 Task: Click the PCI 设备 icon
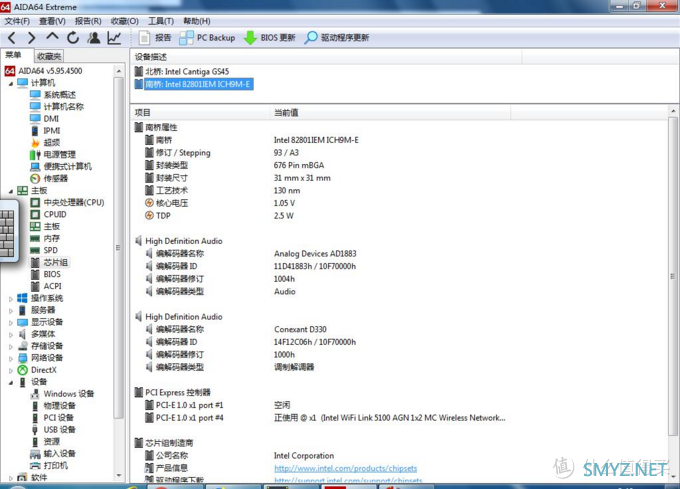coord(35,418)
